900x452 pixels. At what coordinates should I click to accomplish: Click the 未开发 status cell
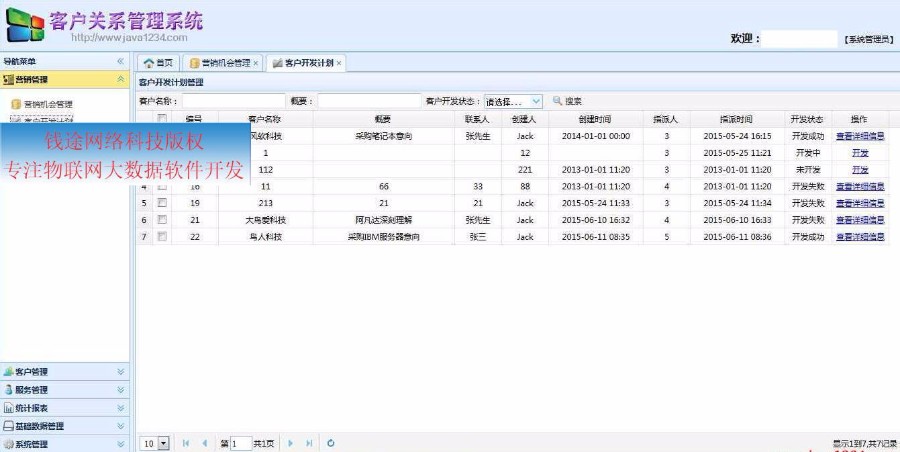click(807, 169)
